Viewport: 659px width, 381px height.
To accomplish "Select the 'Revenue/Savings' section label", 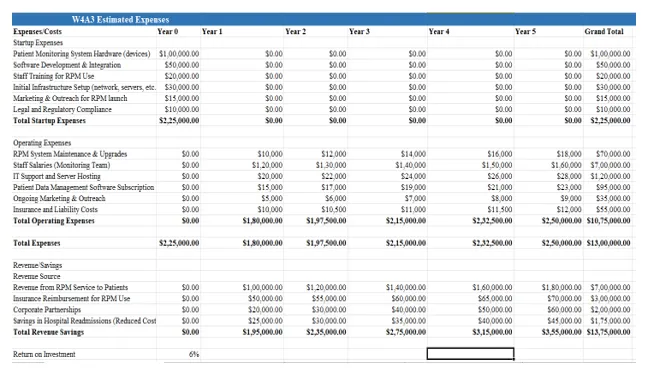I will tap(37, 265).
